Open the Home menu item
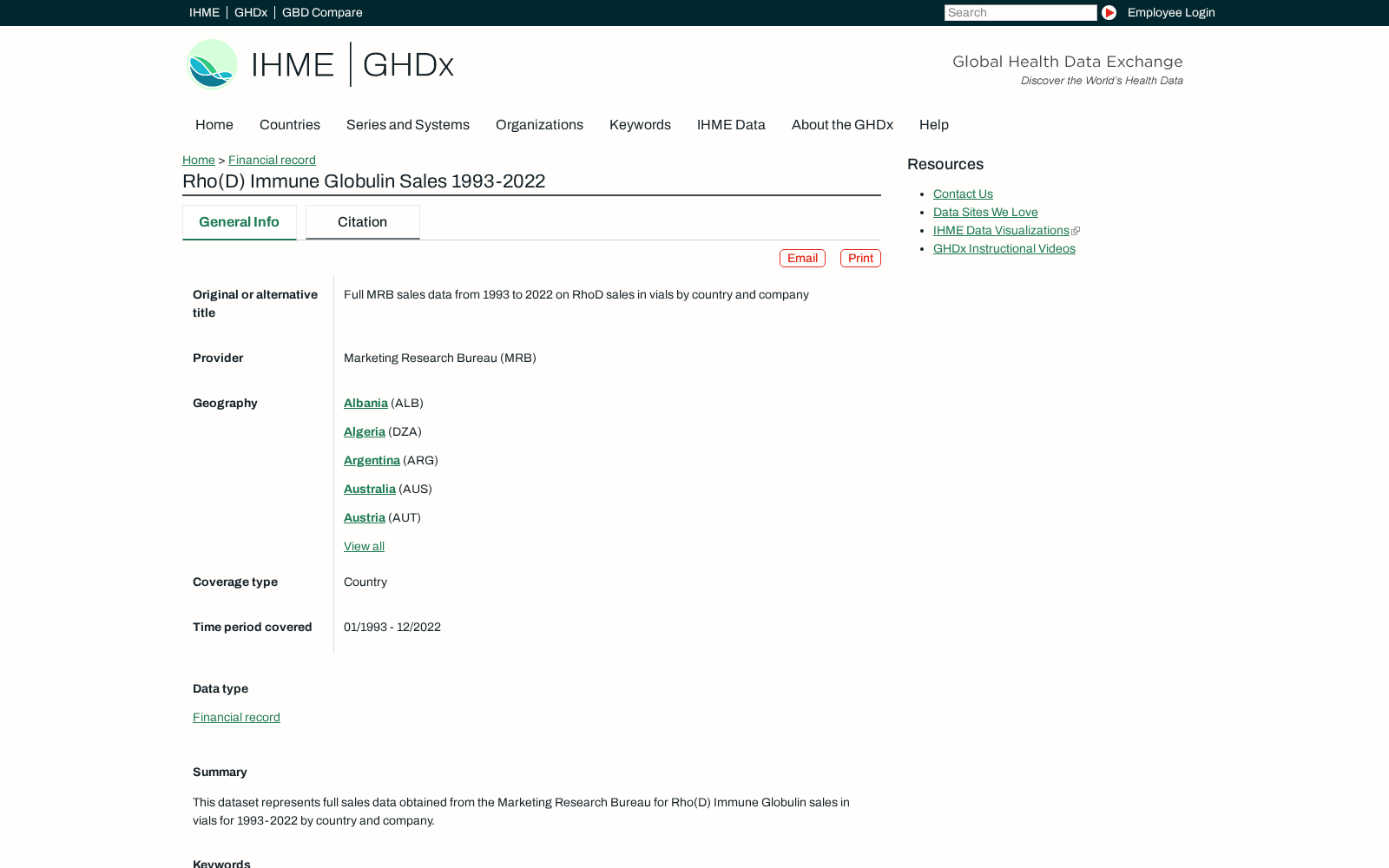This screenshot has height=868, width=1389. [214, 125]
